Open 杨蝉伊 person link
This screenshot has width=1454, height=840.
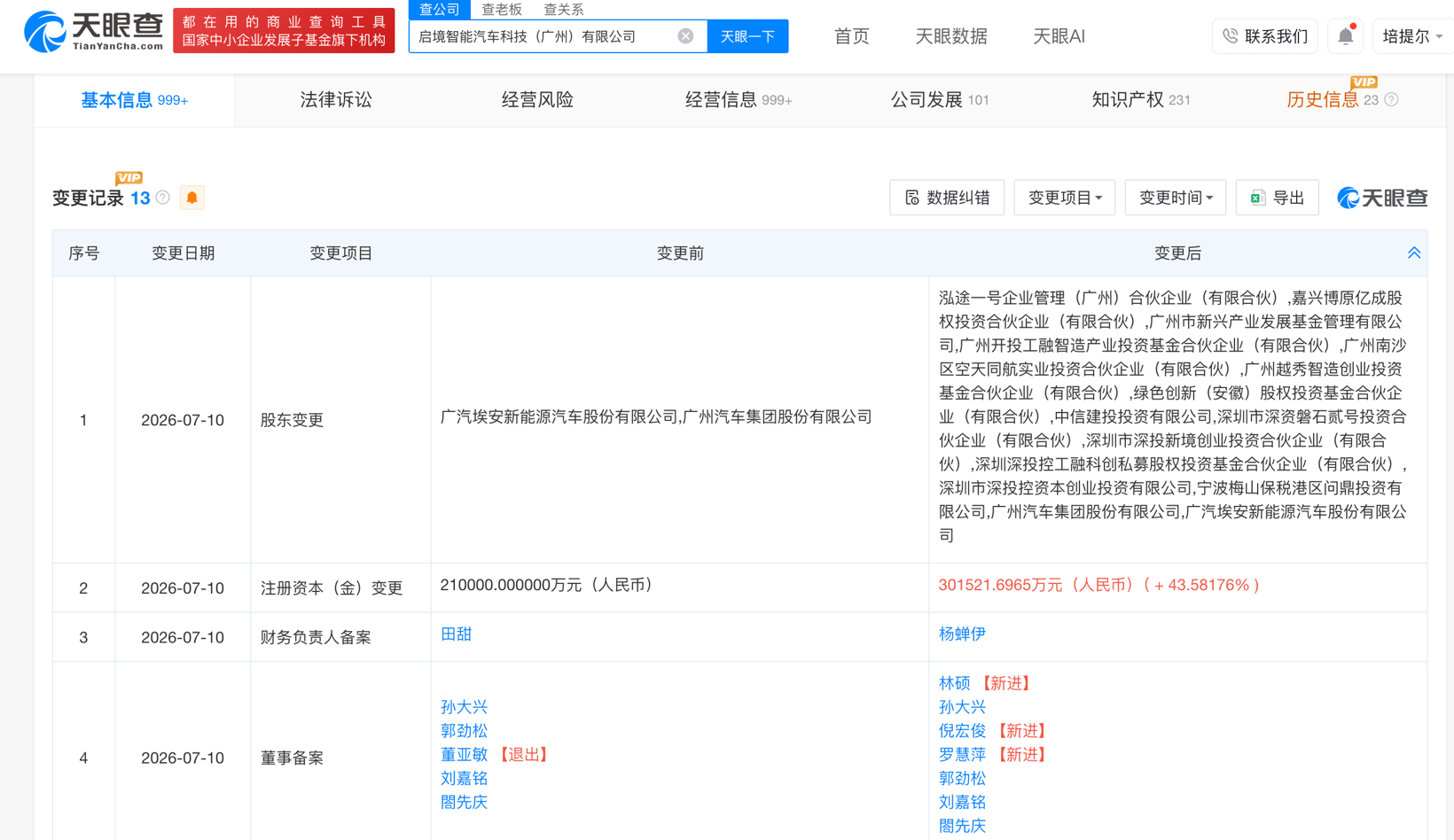(962, 634)
